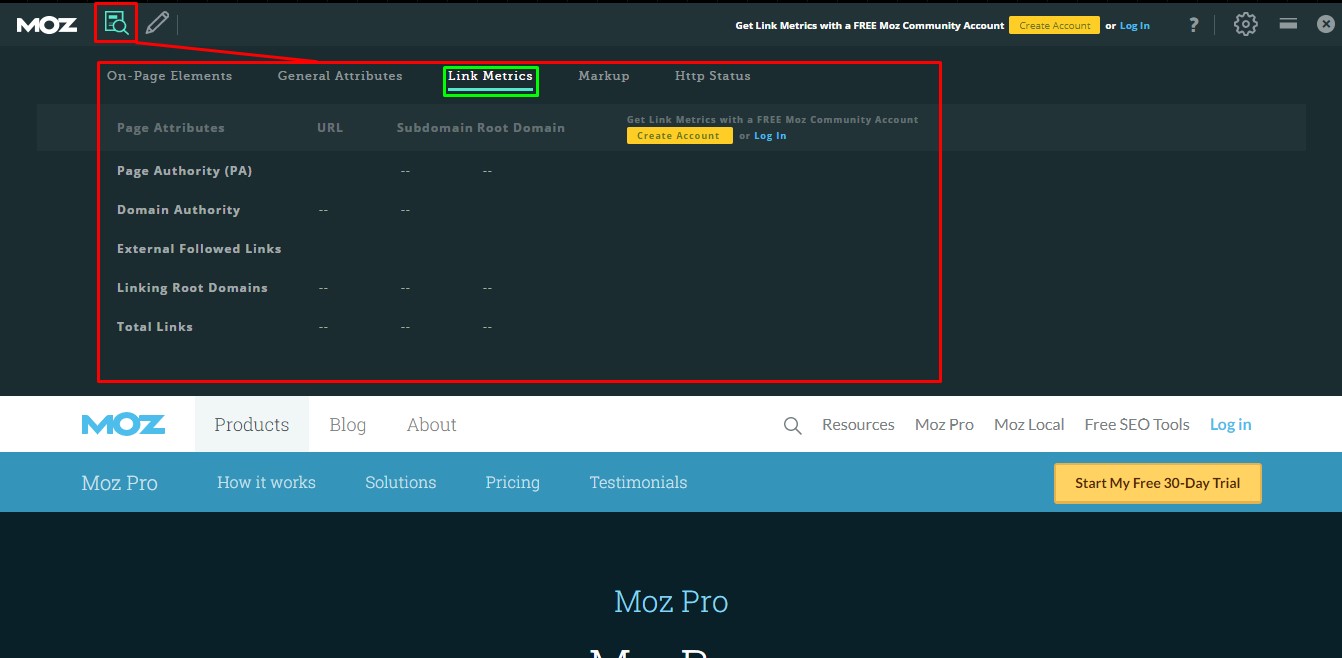Image resolution: width=1342 pixels, height=658 pixels.
Task: Switch to On-Page Elements tab
Action: click(x=169, y=76)
